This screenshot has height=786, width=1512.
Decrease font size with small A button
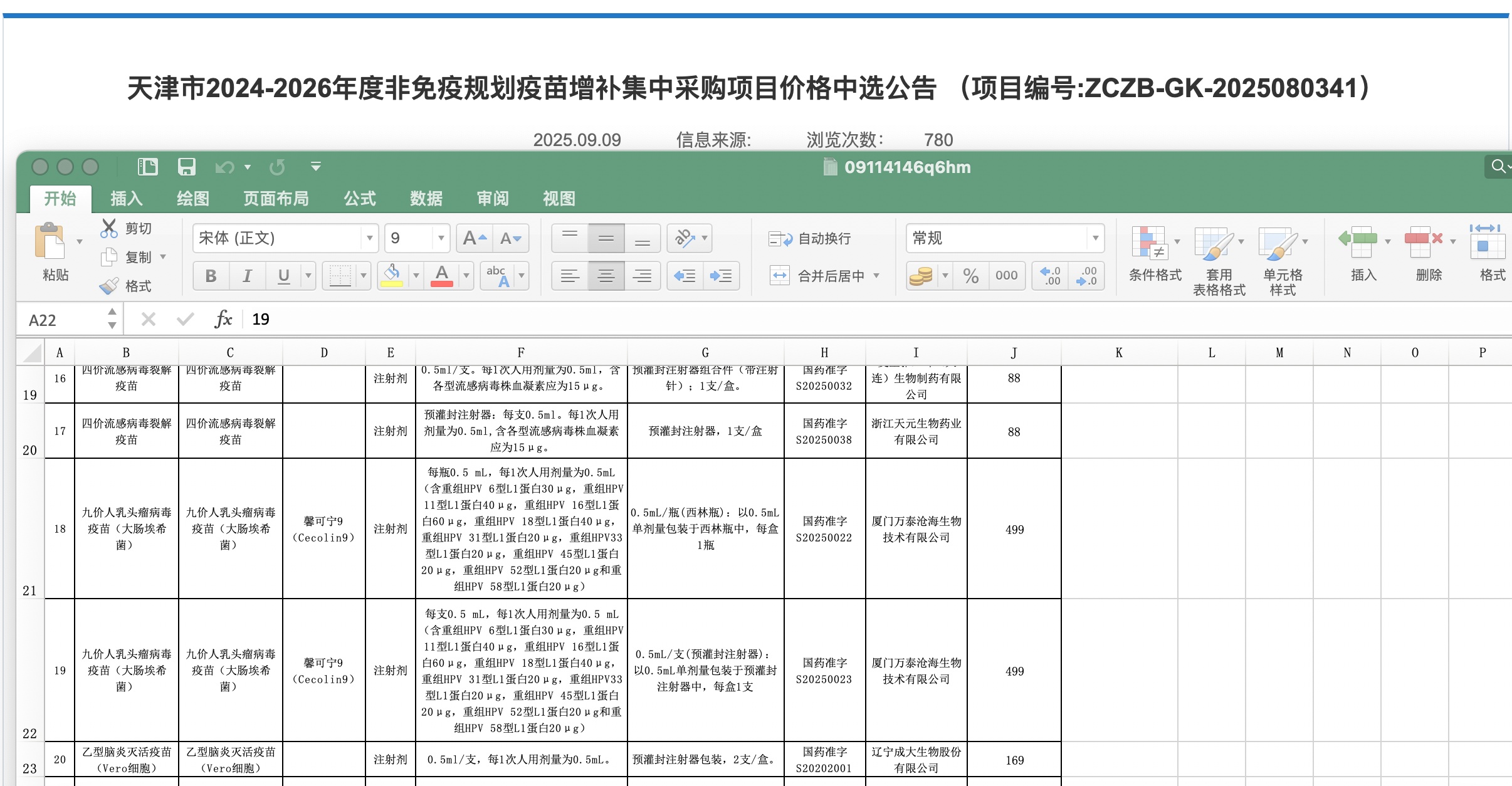point(510,238)
